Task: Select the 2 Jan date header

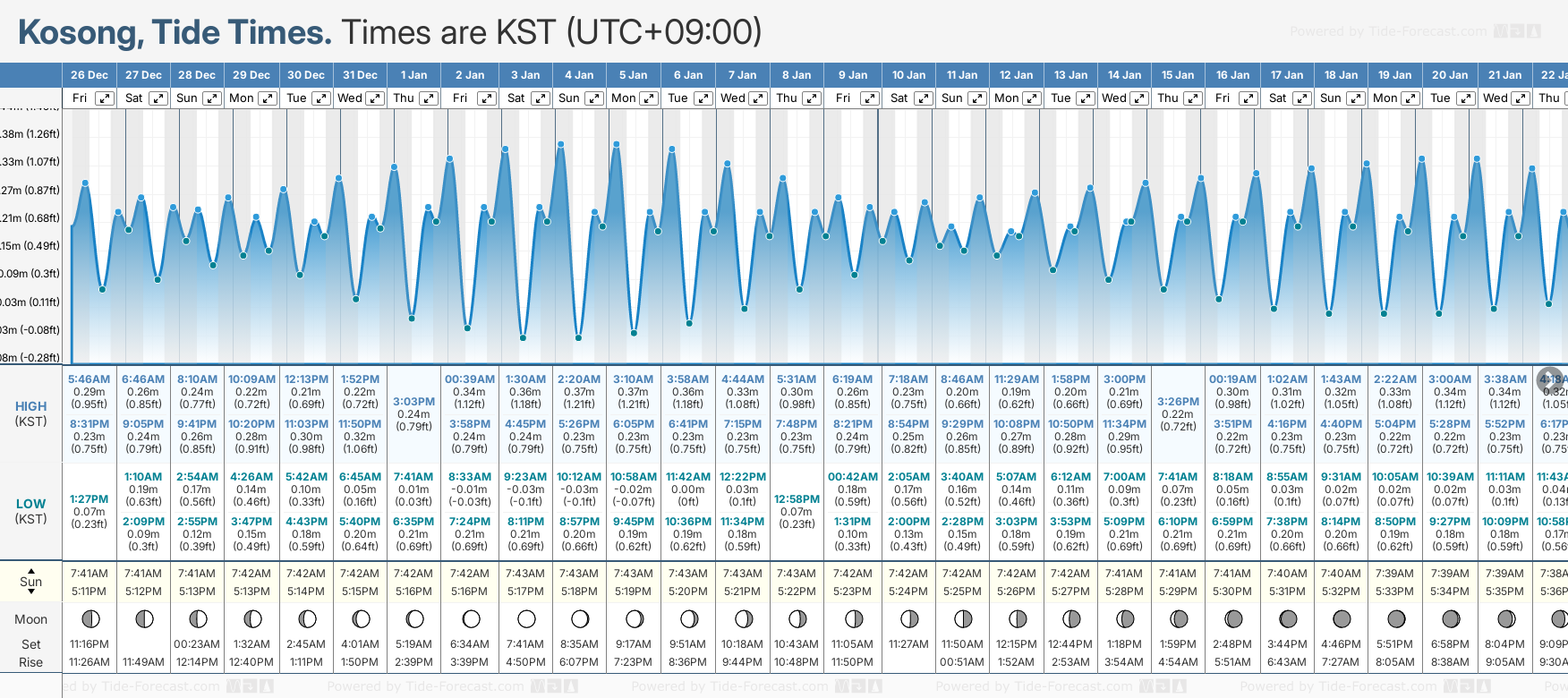Action: 470,75
